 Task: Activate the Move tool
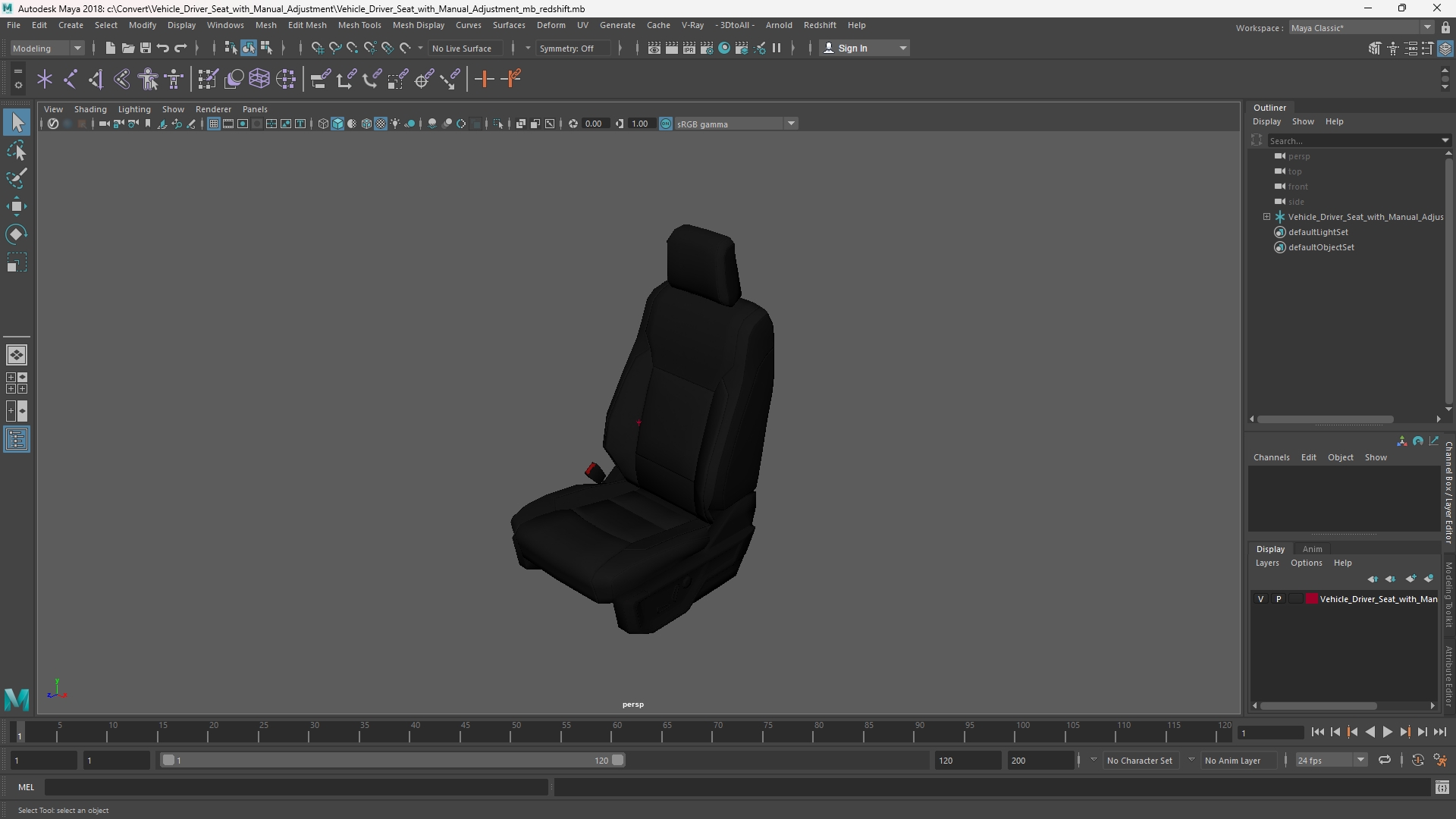[x=17, y=206]
